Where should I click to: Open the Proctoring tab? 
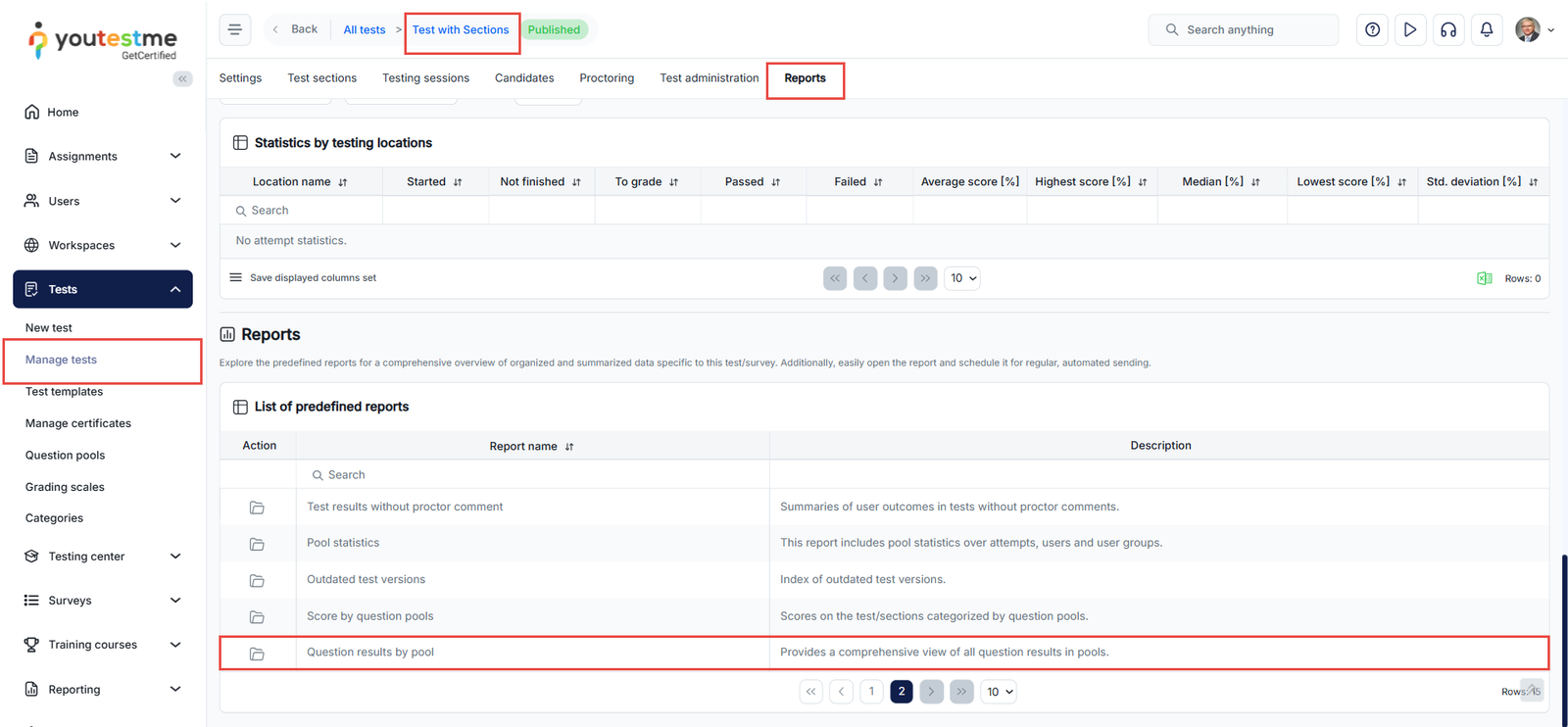click(x=607, y=78)
